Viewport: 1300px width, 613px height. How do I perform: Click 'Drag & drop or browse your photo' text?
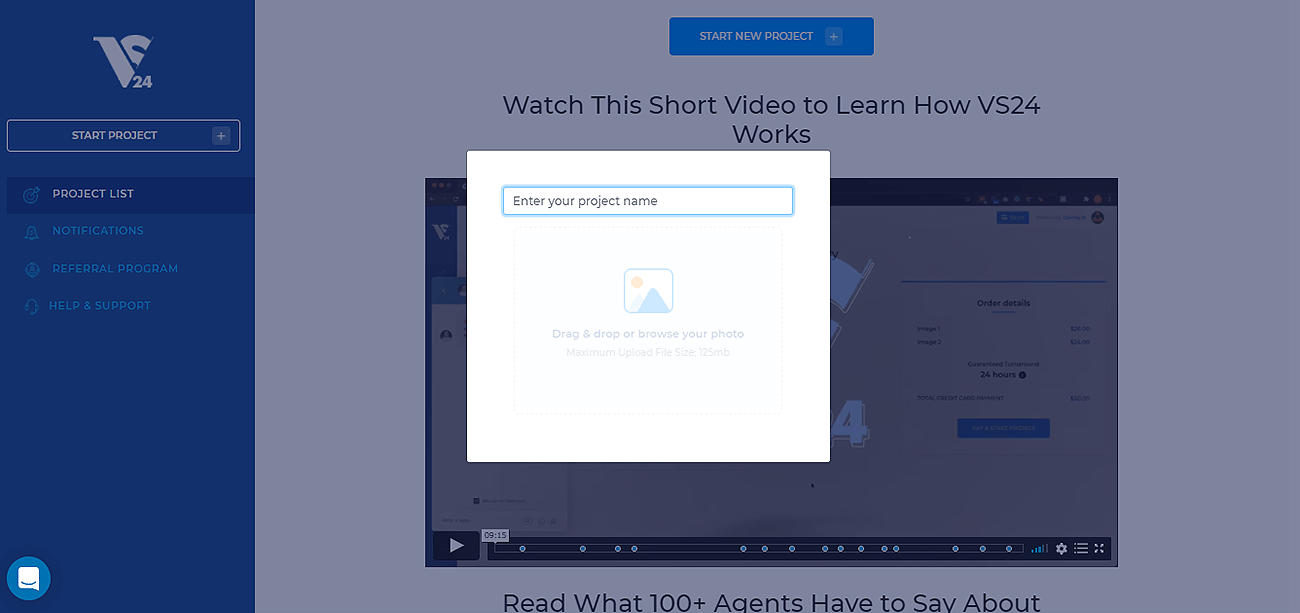[x=648, y=334]
